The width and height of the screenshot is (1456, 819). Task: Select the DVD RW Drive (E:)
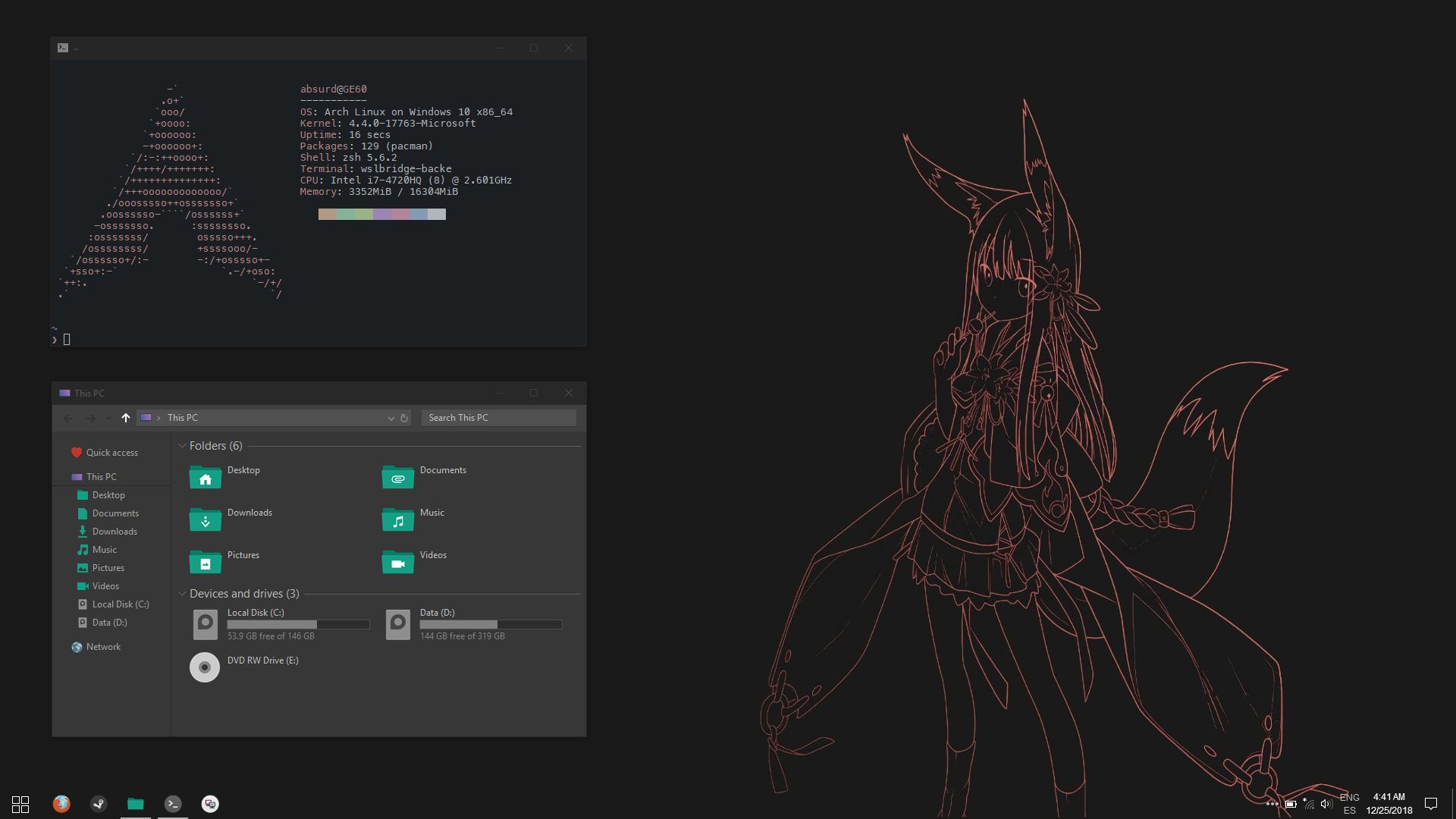coord(205,667)
